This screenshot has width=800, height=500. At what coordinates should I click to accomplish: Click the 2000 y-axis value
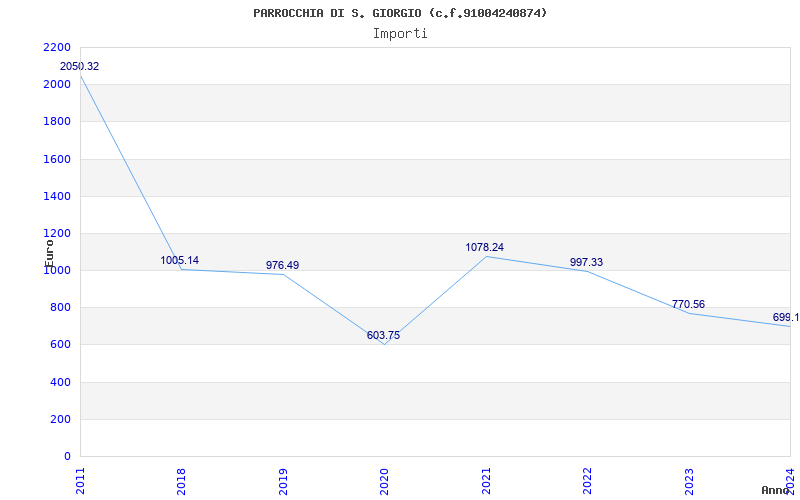[x=57, y=85]
